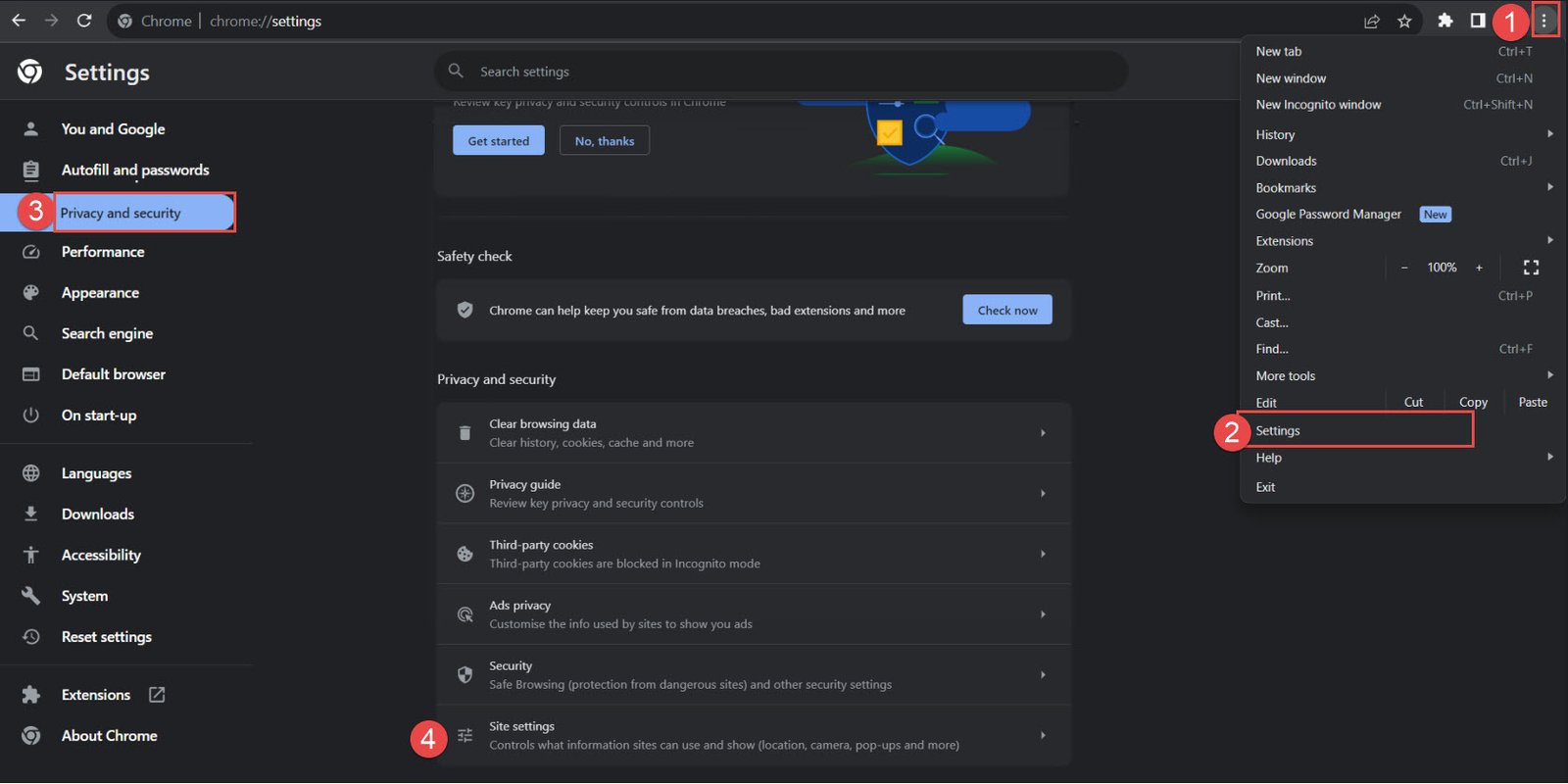The width and height of the screenshot is (1568, 784).
Task: Open Privacy and security in sidebar
Action: [121, 213]
